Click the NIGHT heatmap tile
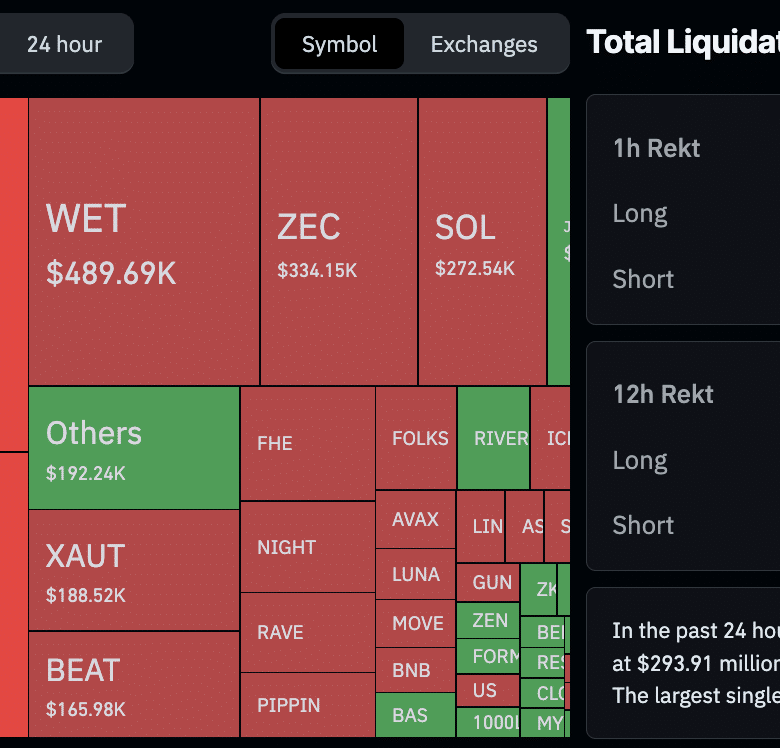Screen dimensions: 780x748 [307, 547]
